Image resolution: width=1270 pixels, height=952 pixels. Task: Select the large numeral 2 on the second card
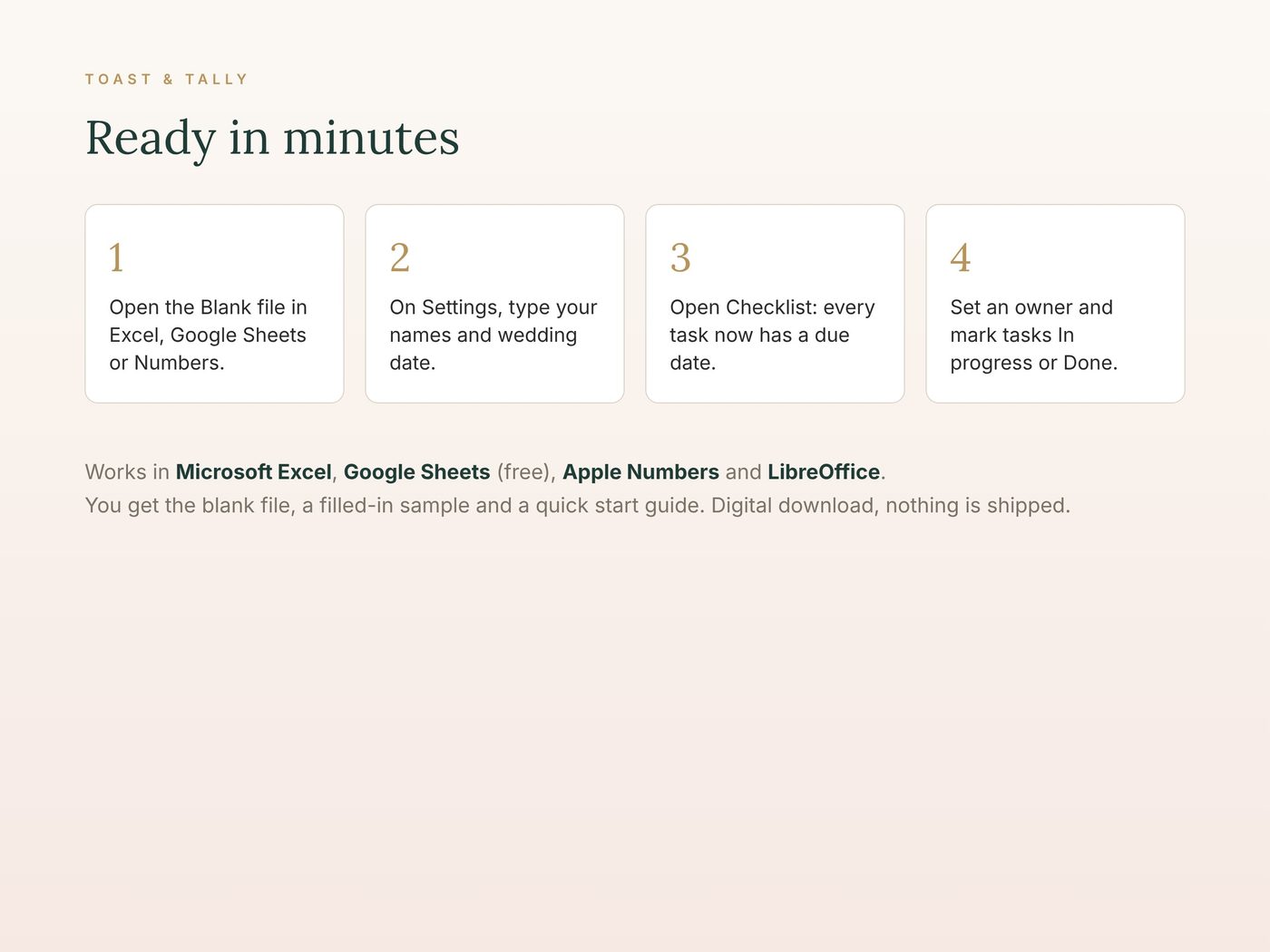coord(400,257)
